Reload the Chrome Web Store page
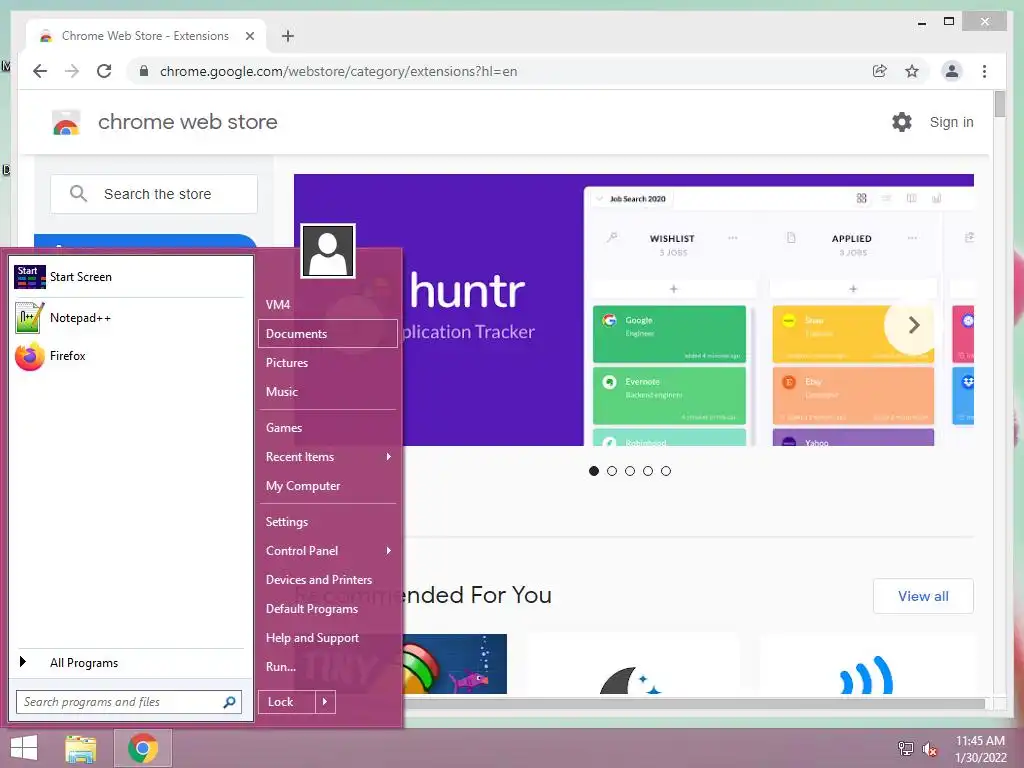The width and height of the screenshot is (1024, 768). click(x=104, y=71)
